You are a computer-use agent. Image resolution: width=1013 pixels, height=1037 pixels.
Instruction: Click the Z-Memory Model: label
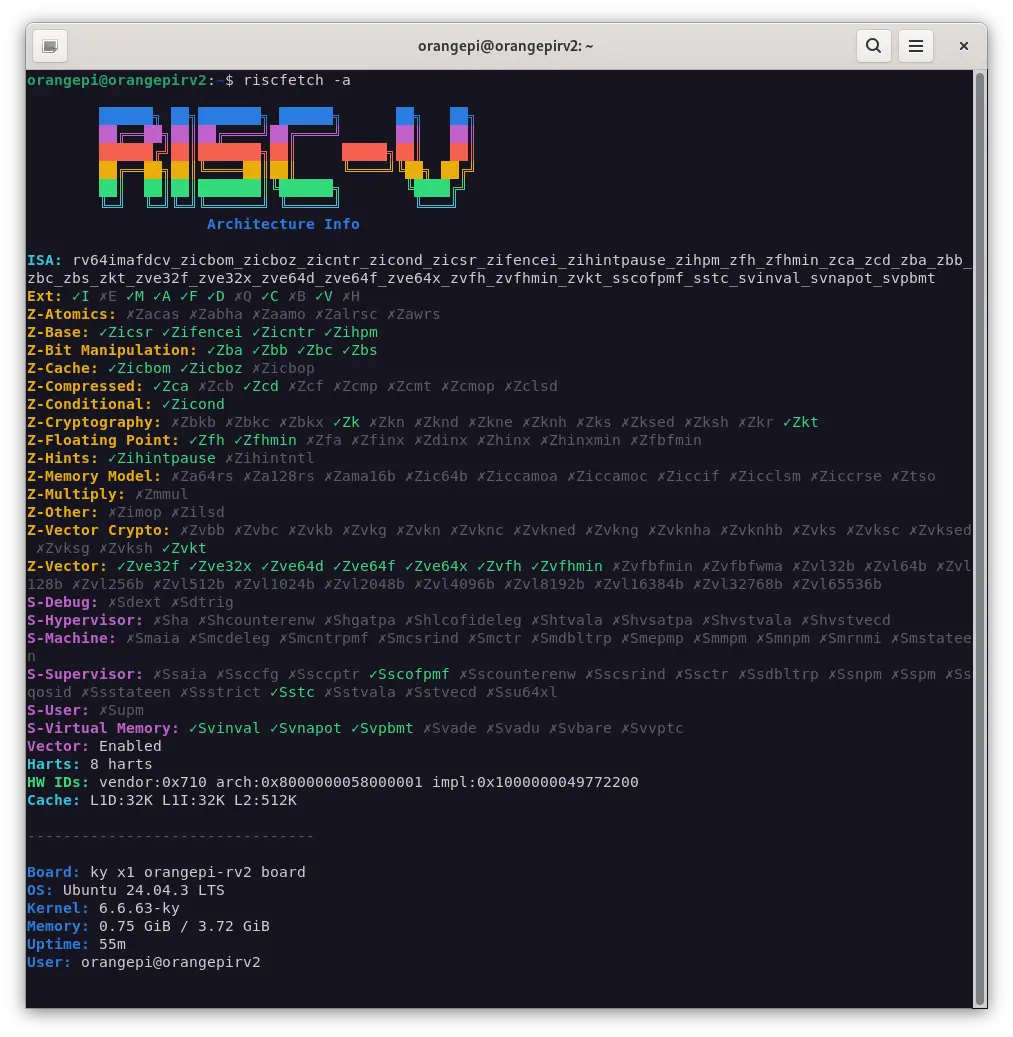coord(94,476)
